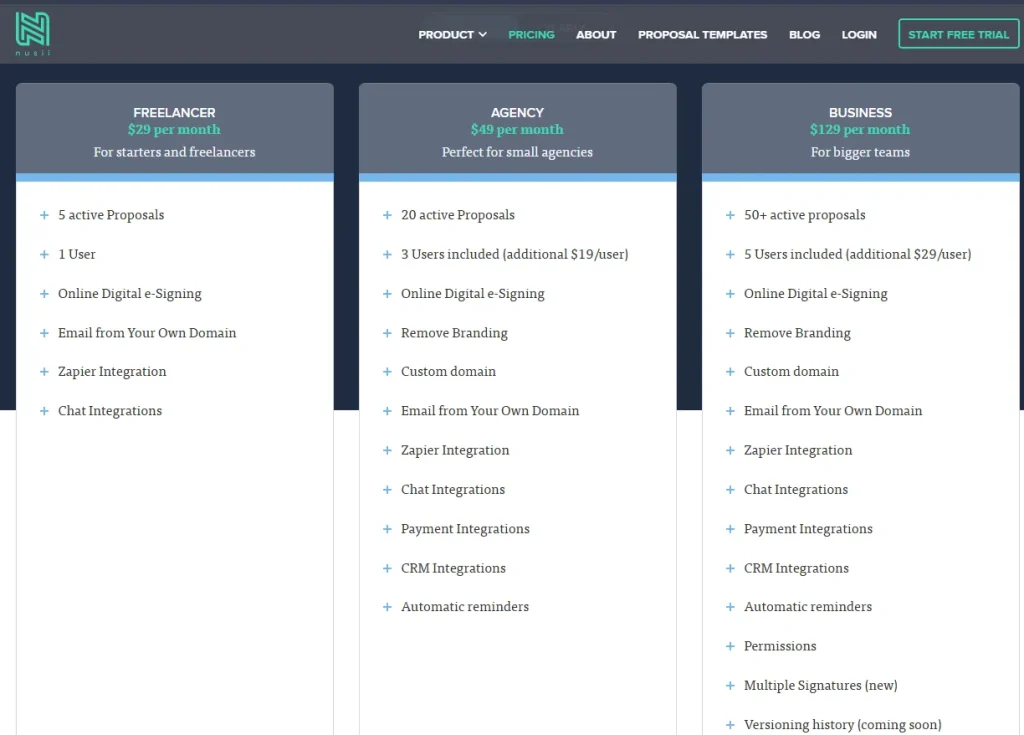
Task: Click plus icon next to Multiple Signatures (new)
Action: (x=730, y=686)
